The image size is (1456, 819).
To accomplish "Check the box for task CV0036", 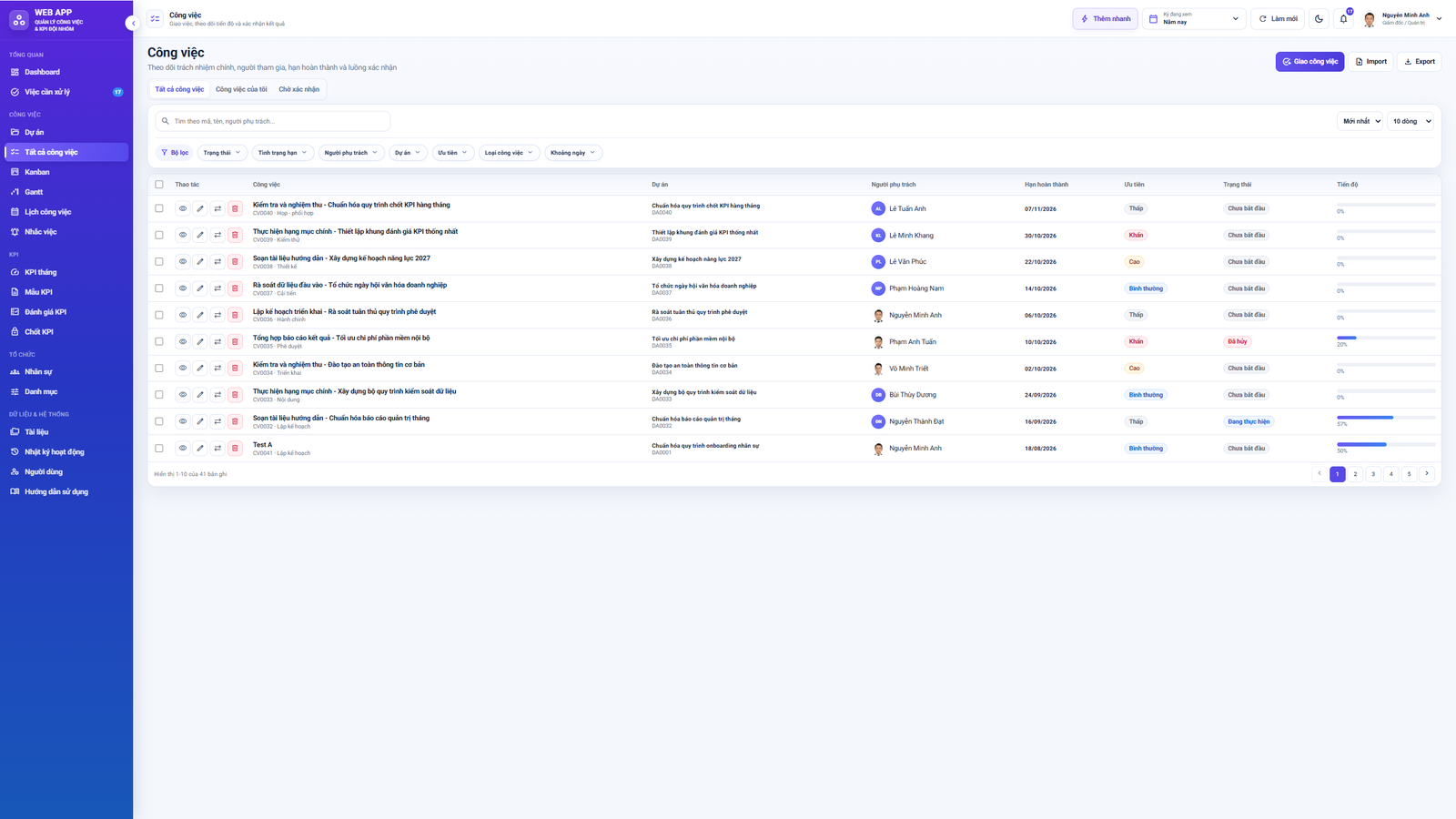I will (x=159, y=315).
